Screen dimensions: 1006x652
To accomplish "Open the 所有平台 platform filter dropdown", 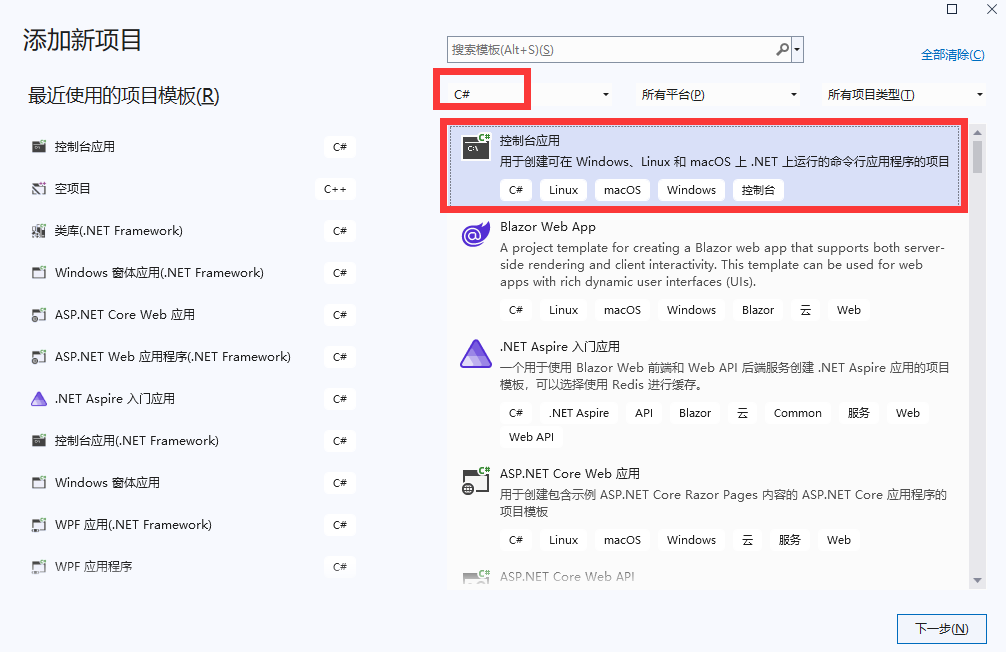I will pos(794,94).
